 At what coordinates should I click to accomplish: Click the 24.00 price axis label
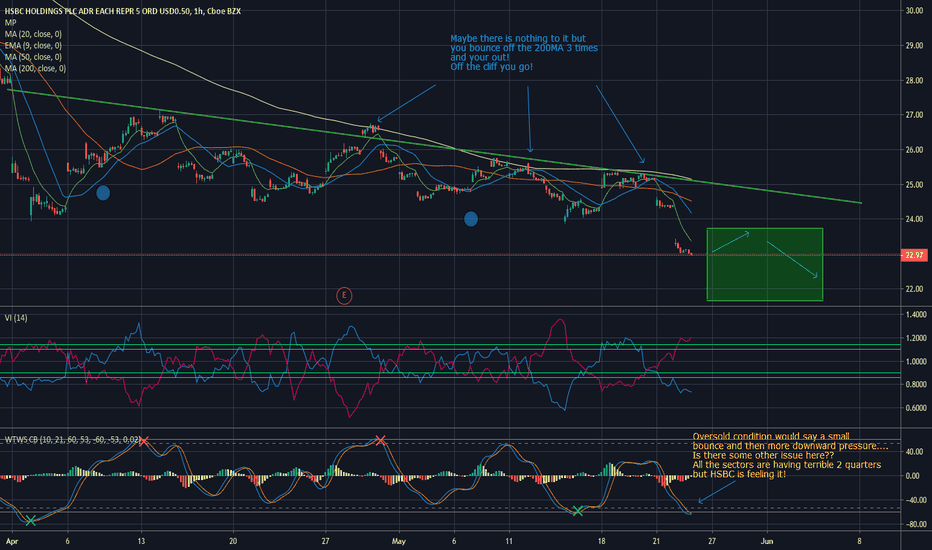click(914, 219)
